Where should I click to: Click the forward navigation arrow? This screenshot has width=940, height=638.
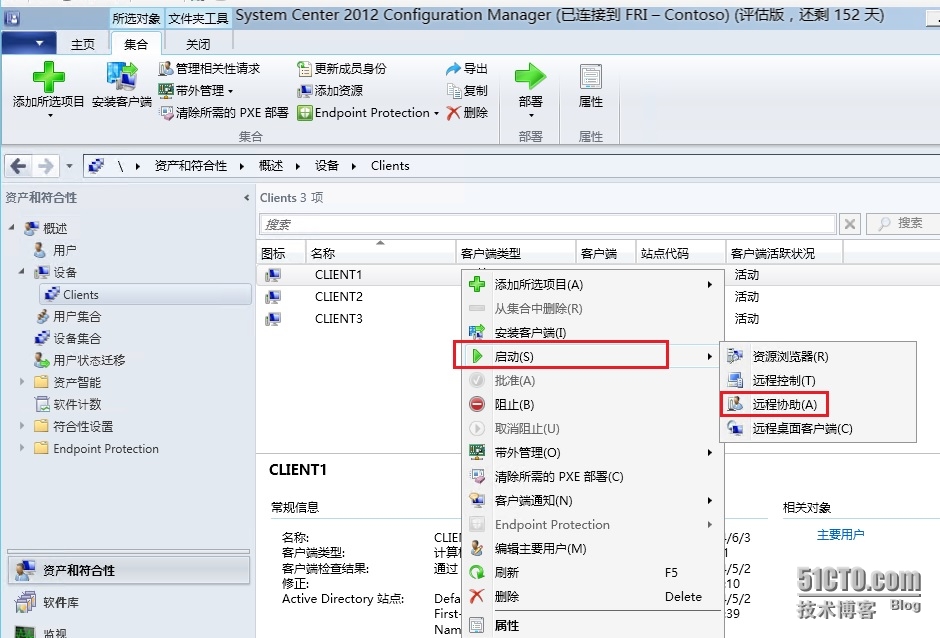(46, 165)
